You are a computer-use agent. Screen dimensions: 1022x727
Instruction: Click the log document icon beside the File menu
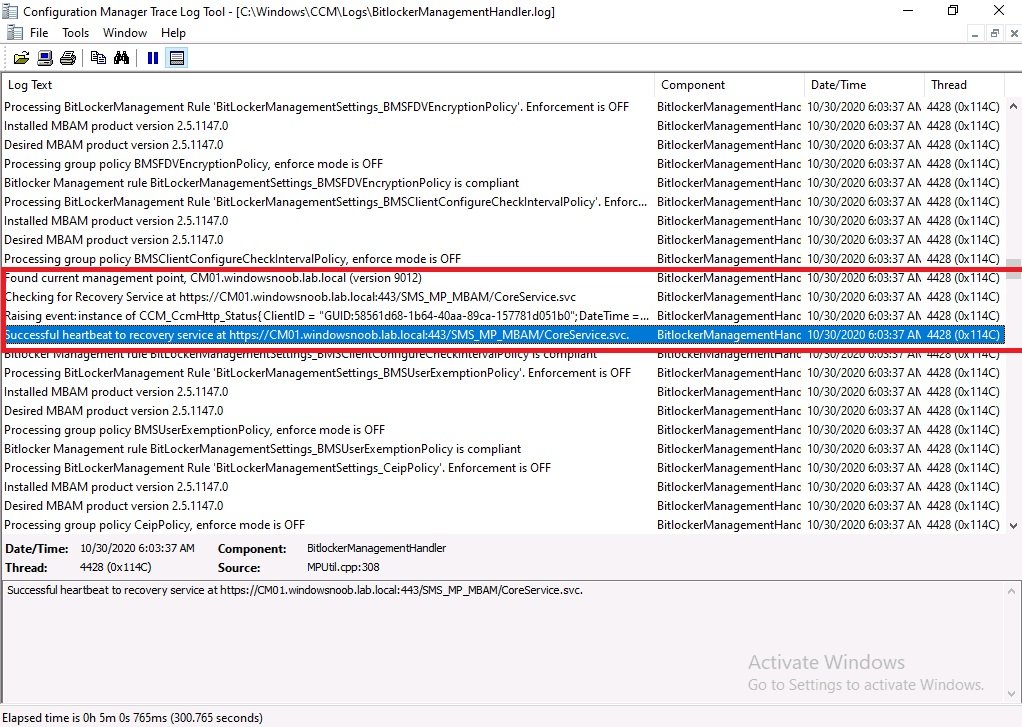14,33
